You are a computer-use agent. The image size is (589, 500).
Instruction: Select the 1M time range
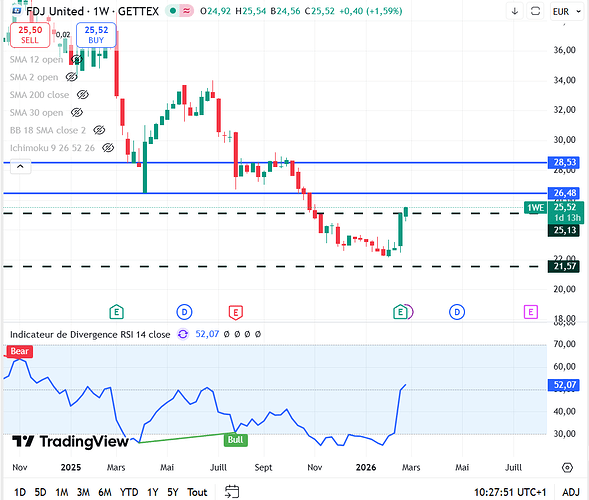coord(62,492)
